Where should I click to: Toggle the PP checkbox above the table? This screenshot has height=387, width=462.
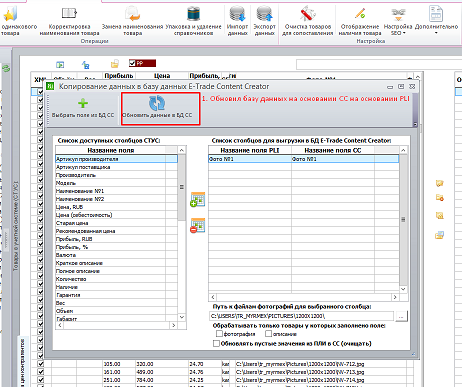point(132,63)
